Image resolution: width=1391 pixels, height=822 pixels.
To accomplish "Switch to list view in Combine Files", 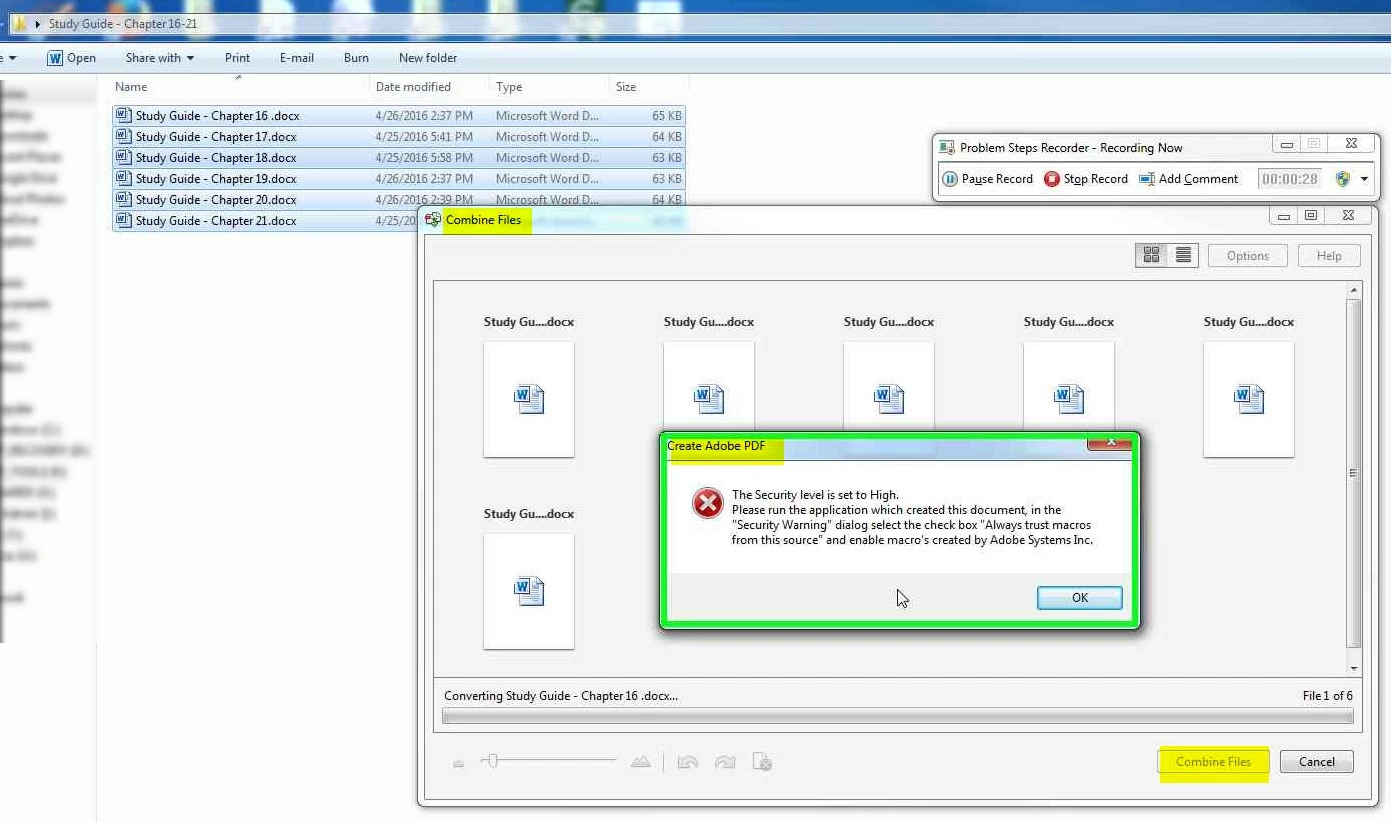I will 1183,255.
